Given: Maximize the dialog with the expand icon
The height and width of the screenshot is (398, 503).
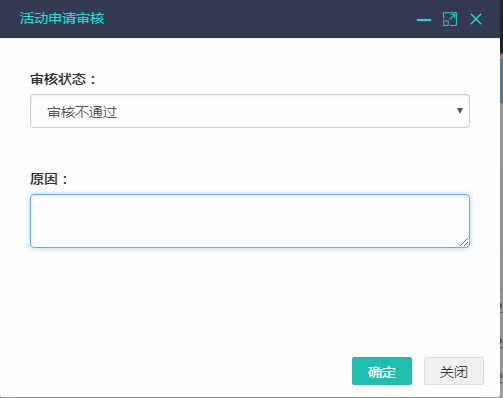Looking at the screenshot, I should (x=450, y=19).
